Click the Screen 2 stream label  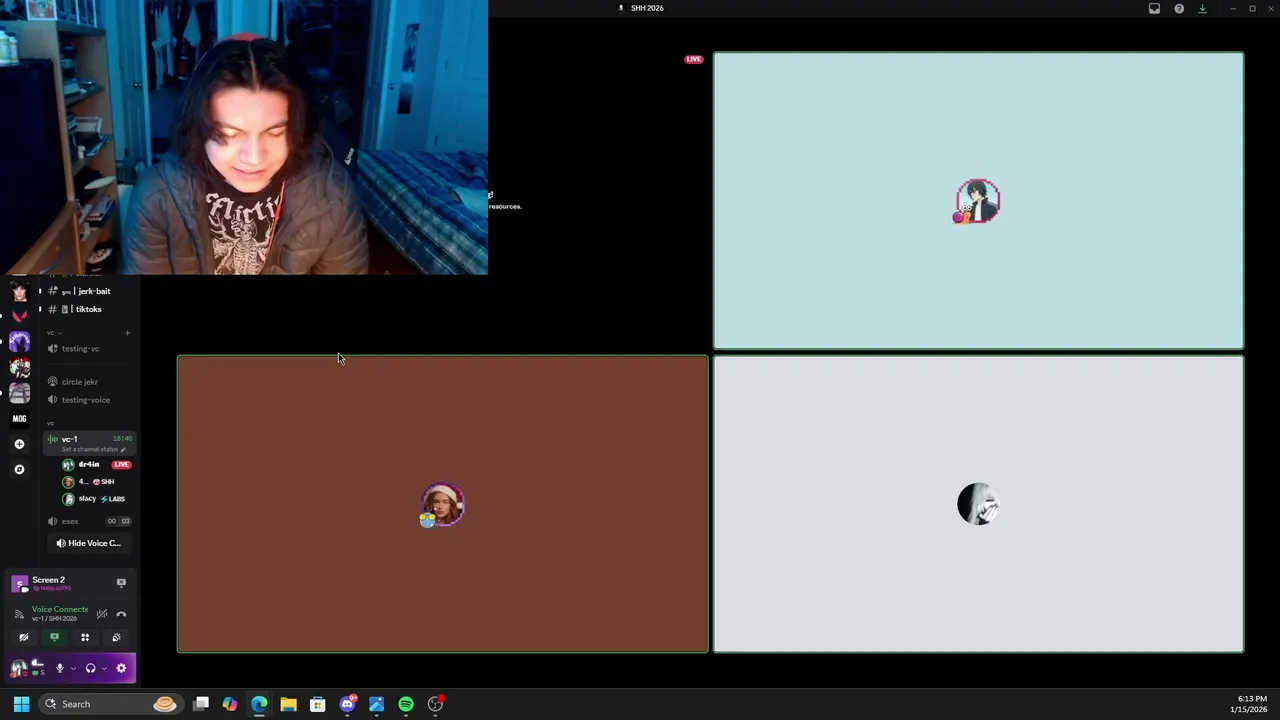(x=48, y=580)
